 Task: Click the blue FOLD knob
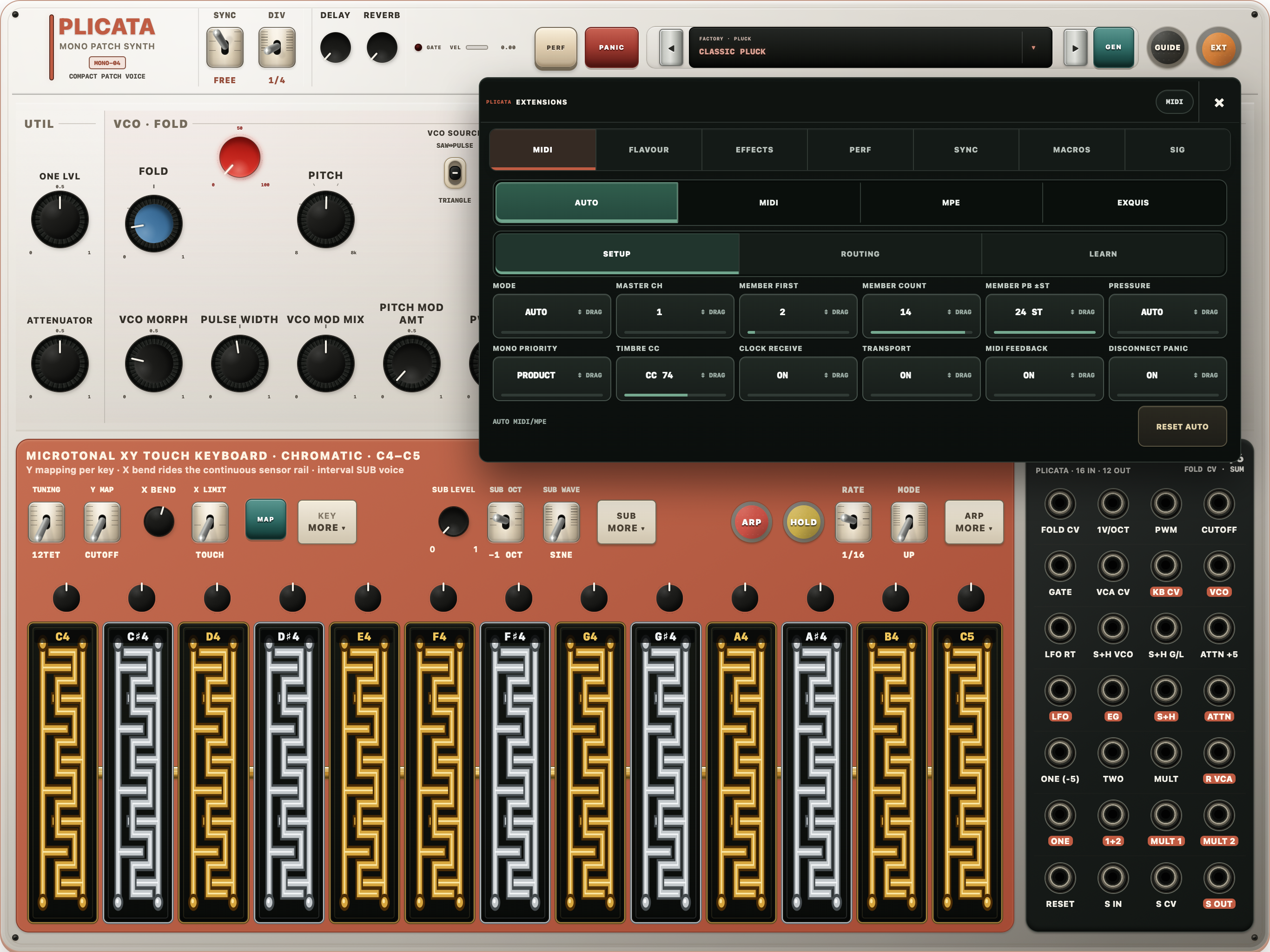153,224
